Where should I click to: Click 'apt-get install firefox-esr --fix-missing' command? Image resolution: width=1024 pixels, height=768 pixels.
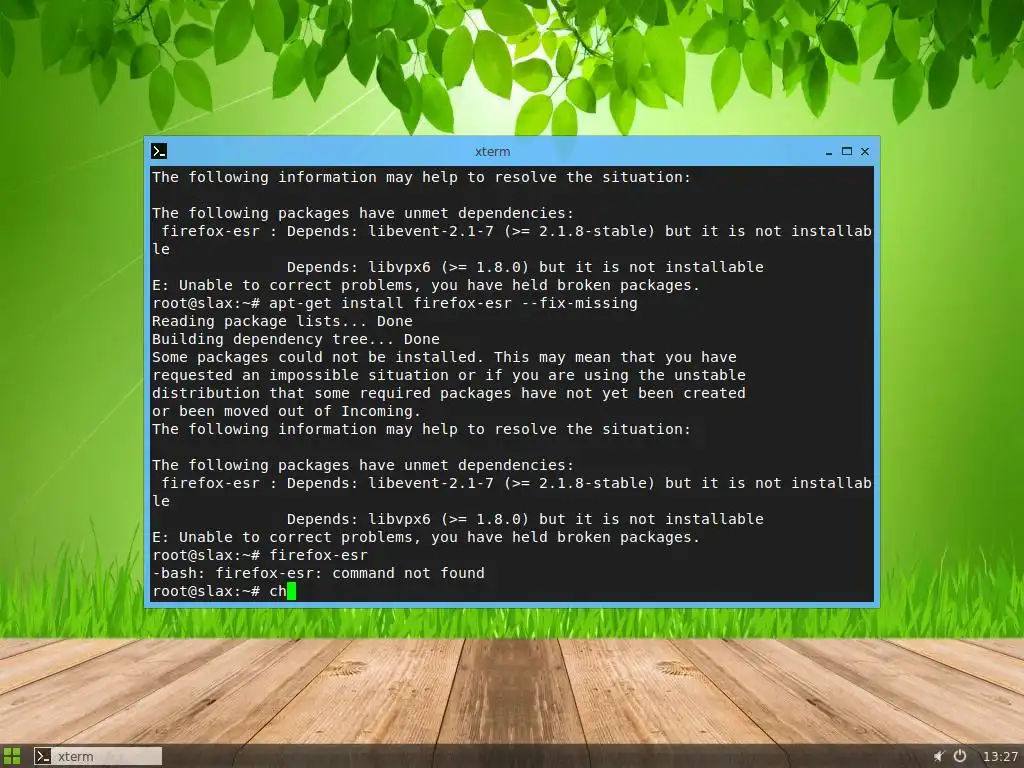453,303
